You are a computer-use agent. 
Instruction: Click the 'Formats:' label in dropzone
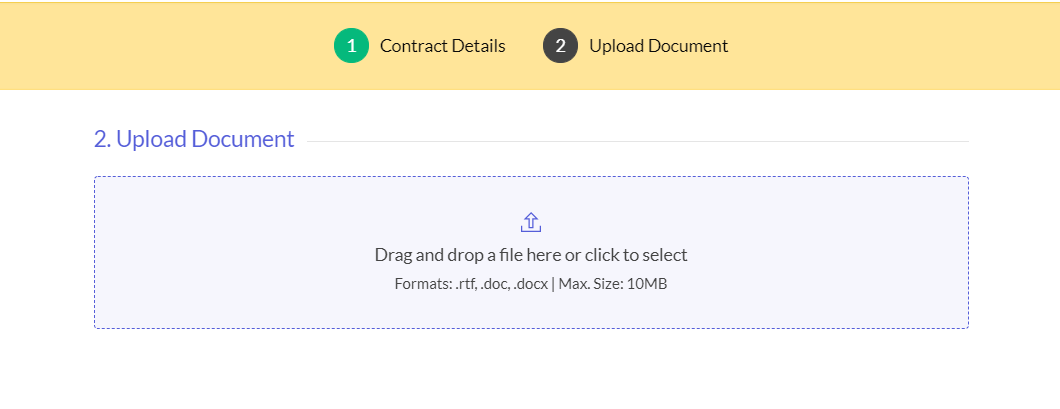424,284
